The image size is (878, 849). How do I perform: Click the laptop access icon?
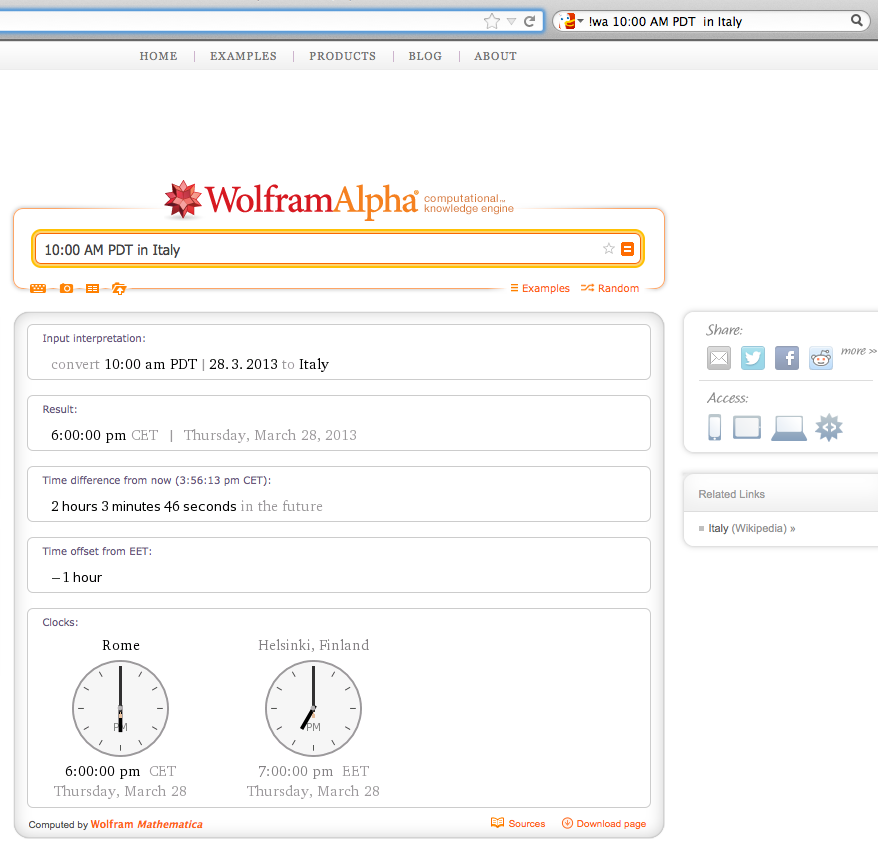point(789,428)
